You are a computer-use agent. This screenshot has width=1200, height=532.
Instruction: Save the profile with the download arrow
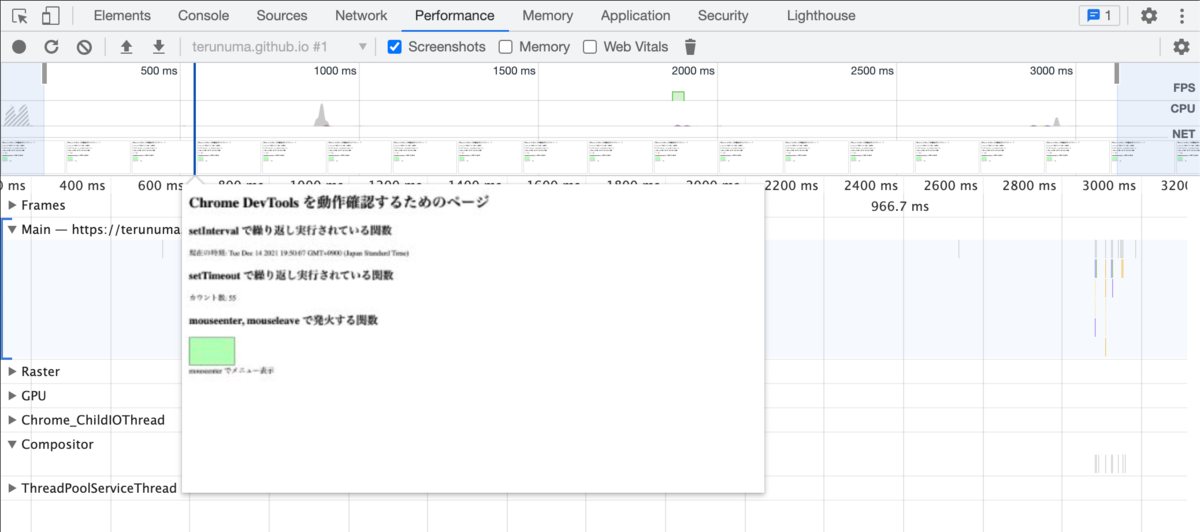[x=158, y=47]
